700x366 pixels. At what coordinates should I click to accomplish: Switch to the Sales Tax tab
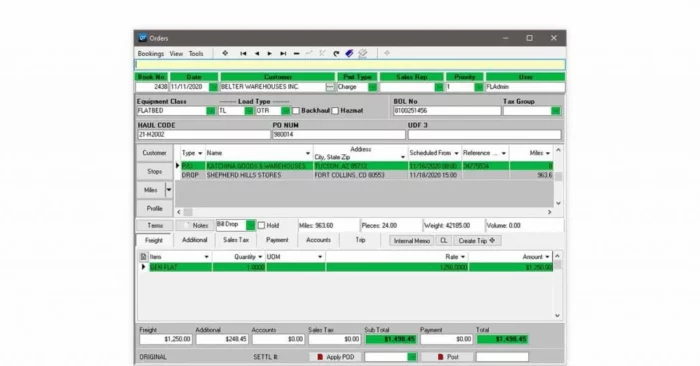click(x=236, y=240)
